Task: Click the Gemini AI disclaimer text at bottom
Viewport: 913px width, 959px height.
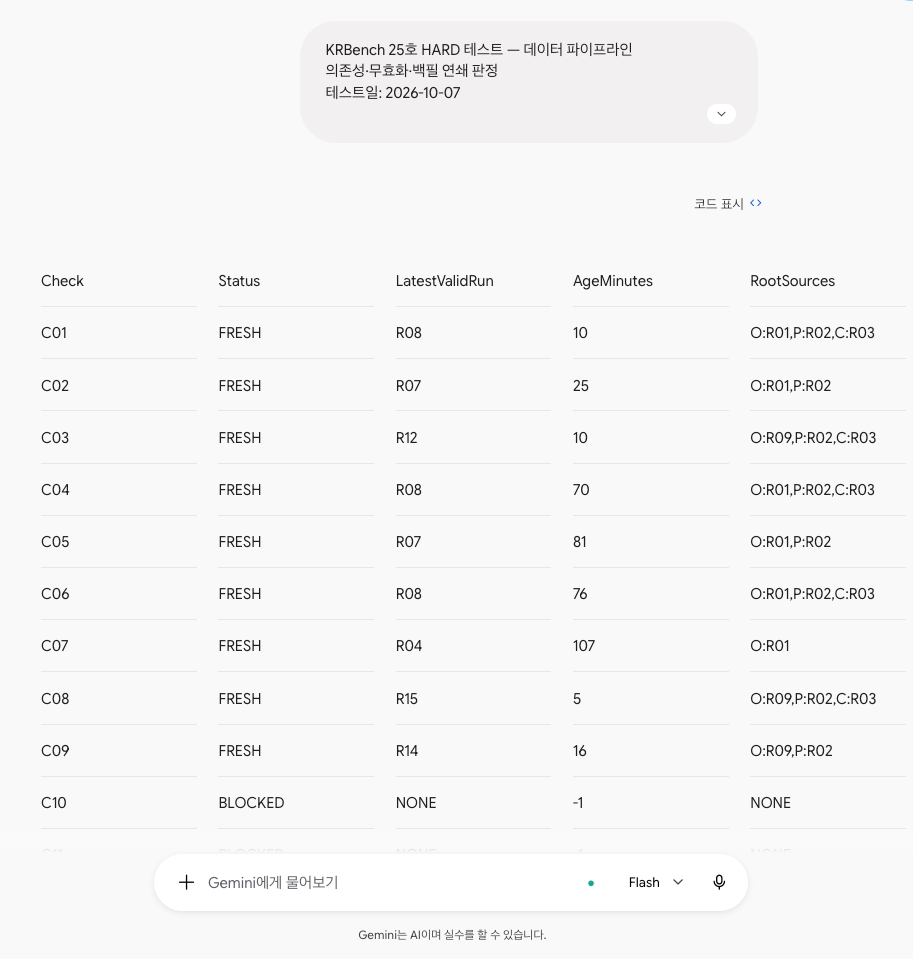Action: point(452,935)
